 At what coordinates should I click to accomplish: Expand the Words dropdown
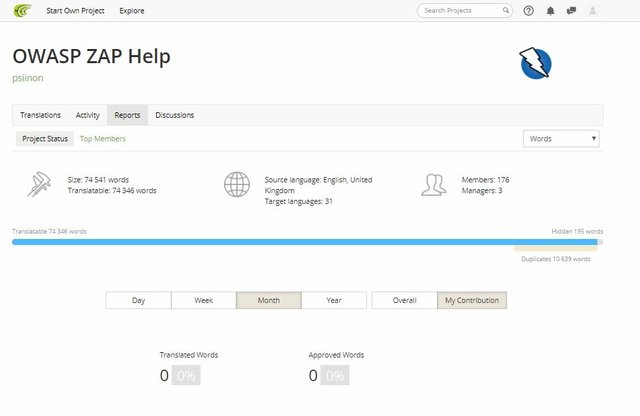coord(561,139)
